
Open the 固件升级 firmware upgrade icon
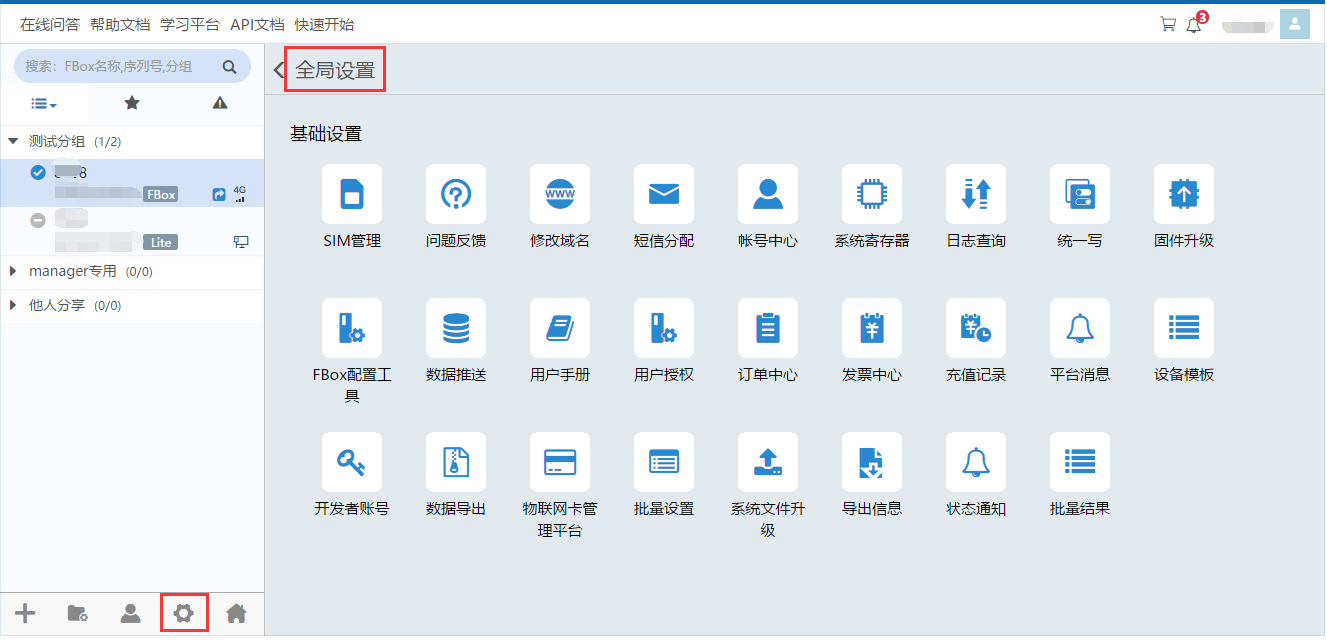1183,194
